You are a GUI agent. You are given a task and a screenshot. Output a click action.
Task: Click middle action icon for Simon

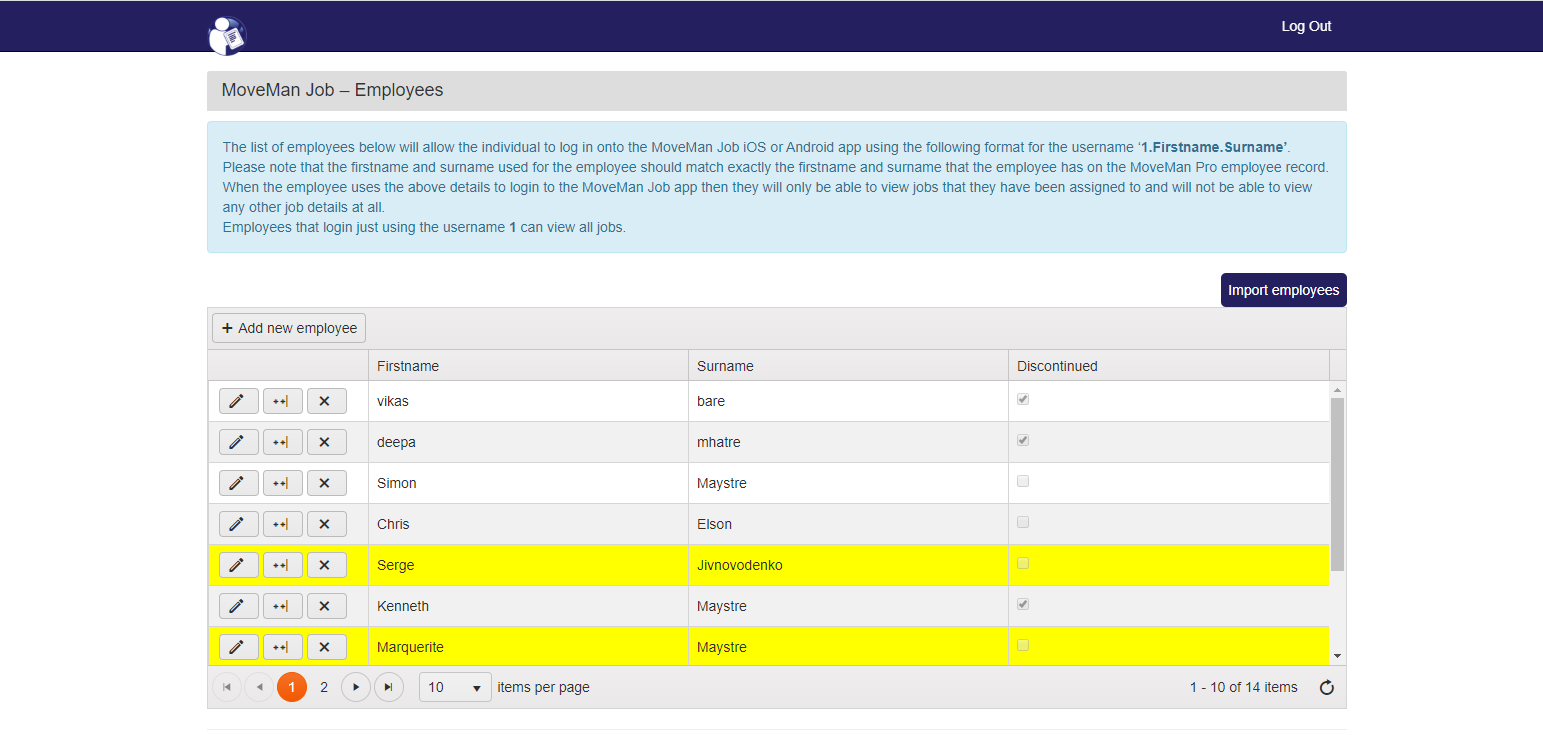pos(283,483)
